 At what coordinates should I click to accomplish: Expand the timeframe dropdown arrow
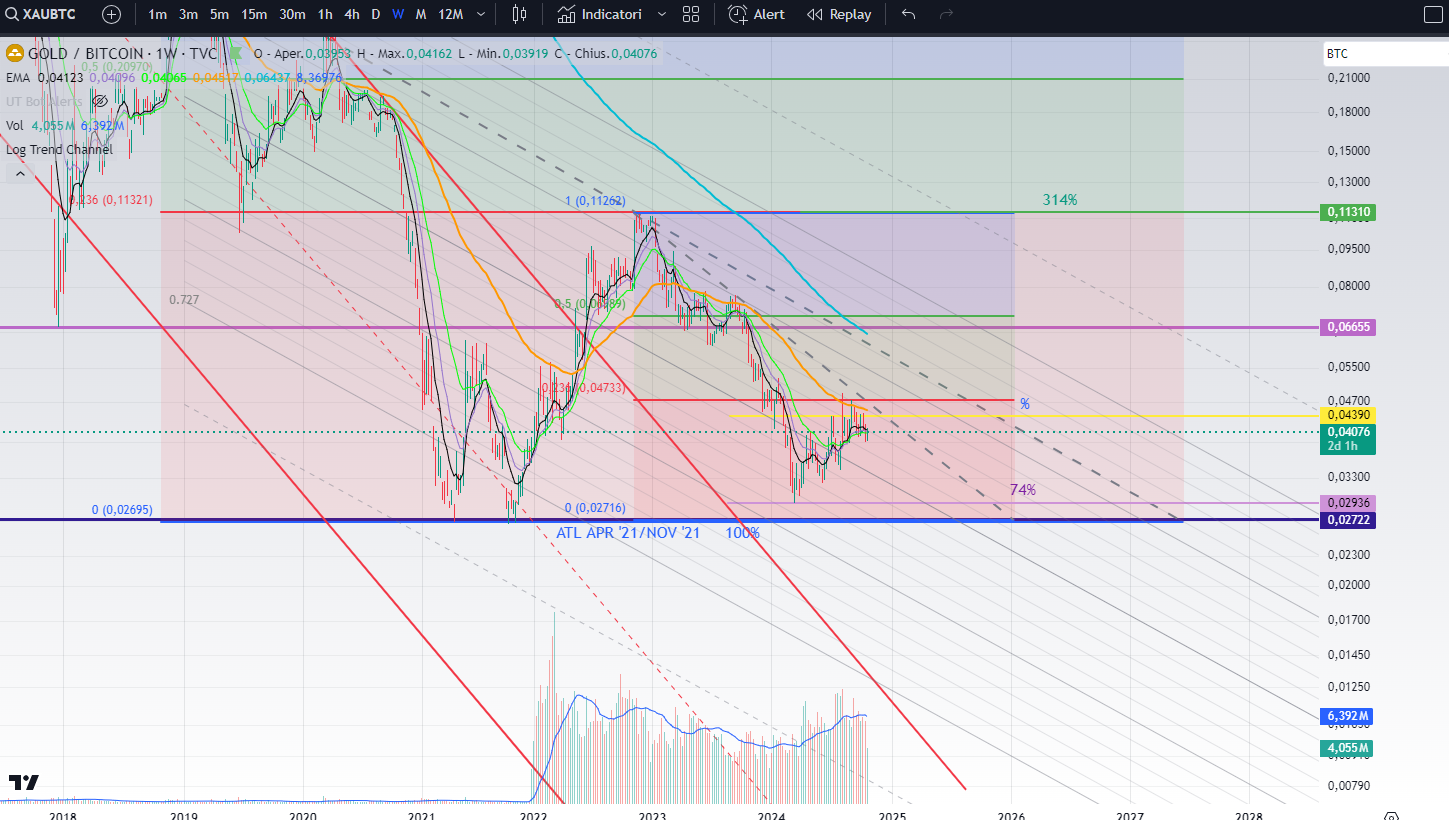(x=479, y=15)
